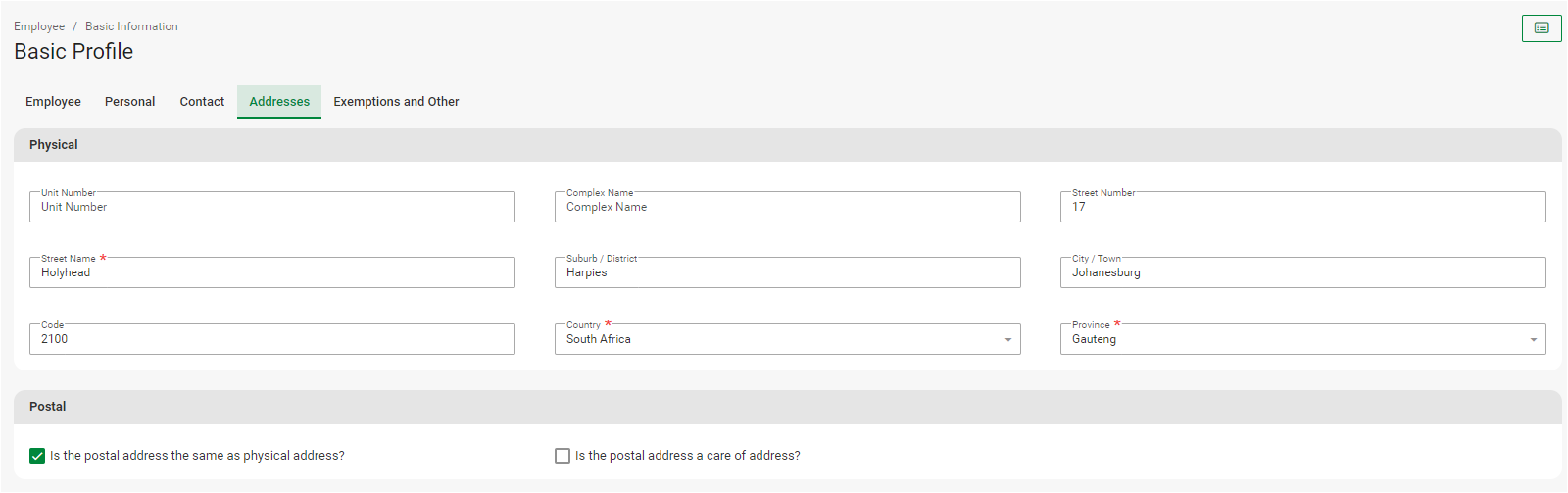Click the list view icon button
The height and width of the screenshot is (493, 1568).
(x=1541, y=28)
